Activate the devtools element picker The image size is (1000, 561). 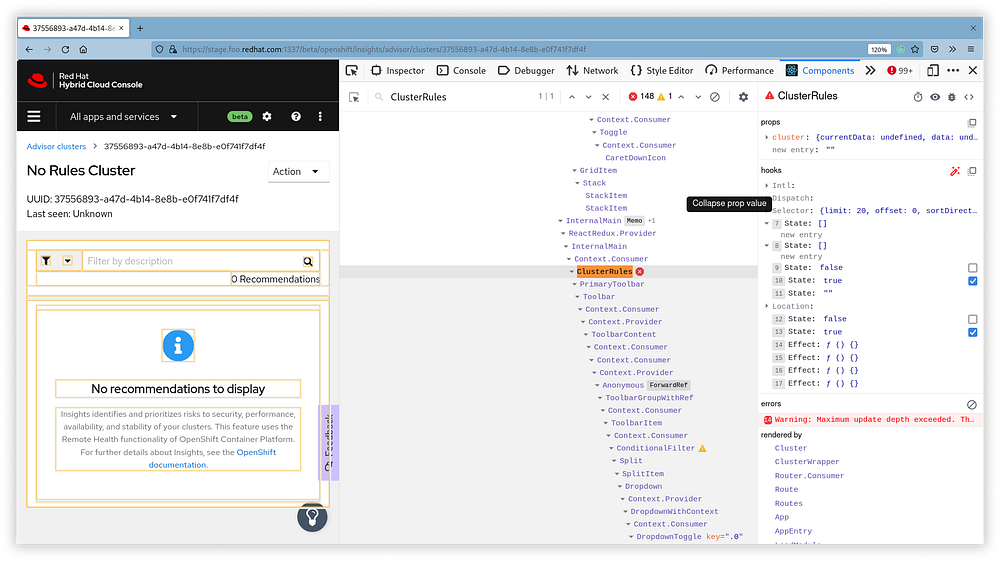[351, 70]
